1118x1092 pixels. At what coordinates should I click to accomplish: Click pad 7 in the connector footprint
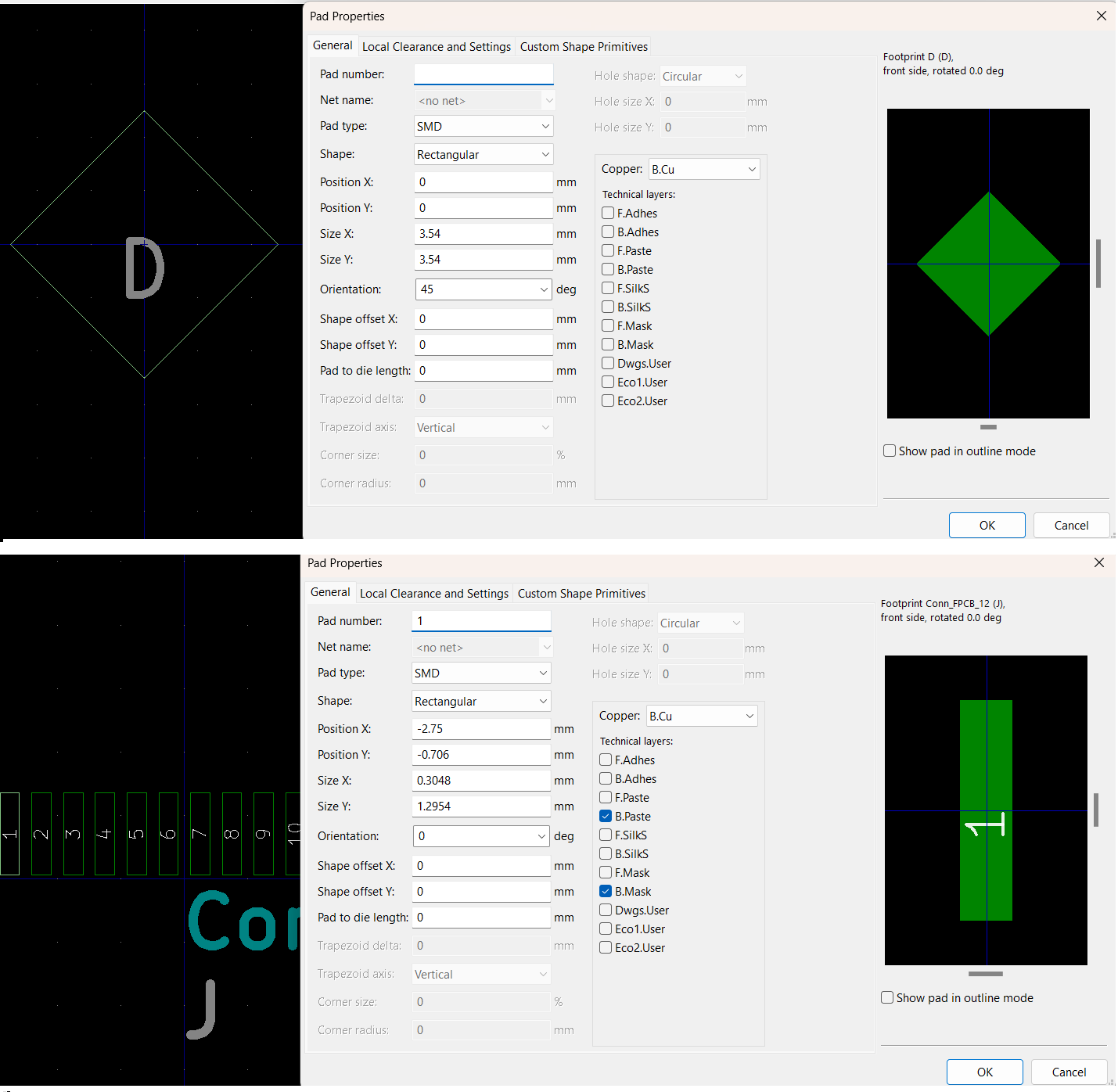click(200, 833)
